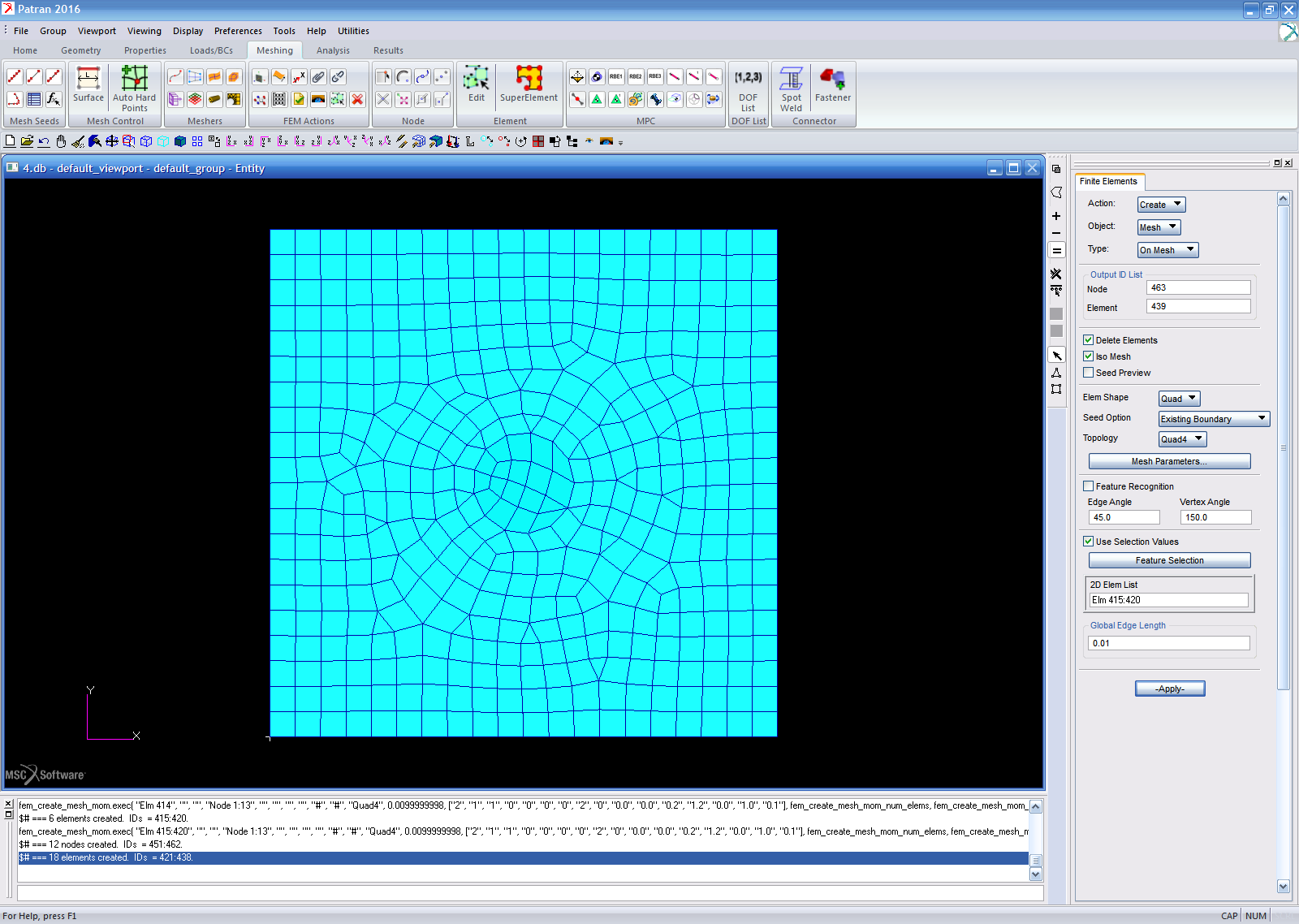Image resolution: width=1299 pixels, height=924 pixels.
Task: Click the fx mesh seed icon
Action: point(54,99)
